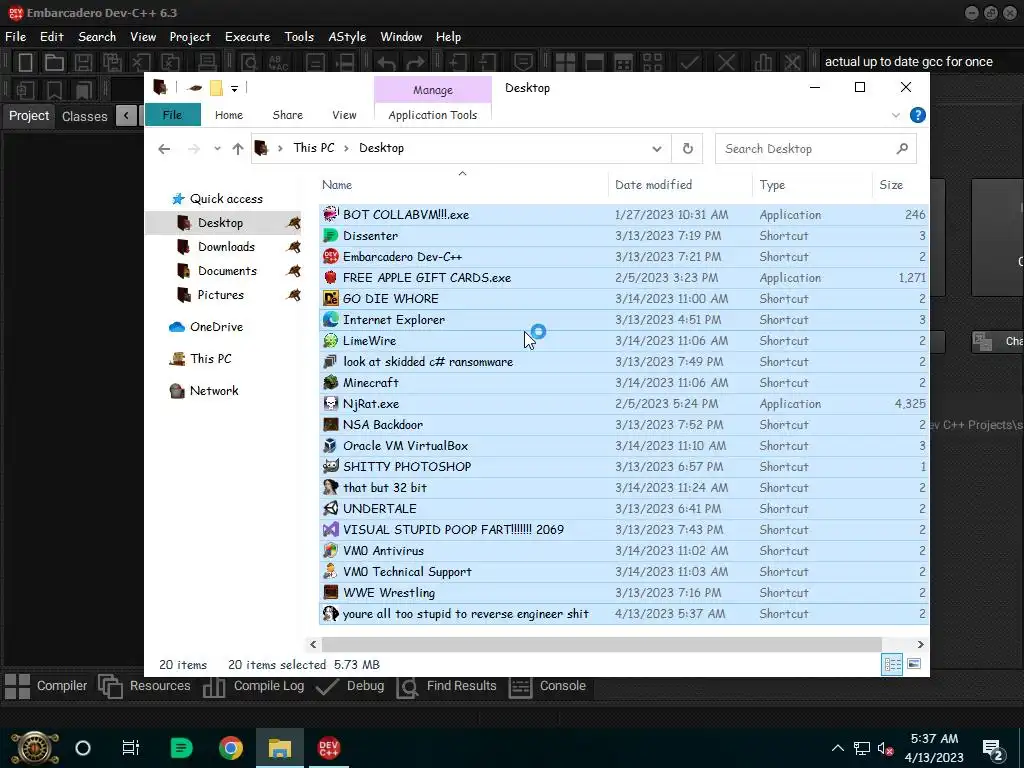
Task: Refresh the Desktop folder view
Action: click(x=688, y=149)
